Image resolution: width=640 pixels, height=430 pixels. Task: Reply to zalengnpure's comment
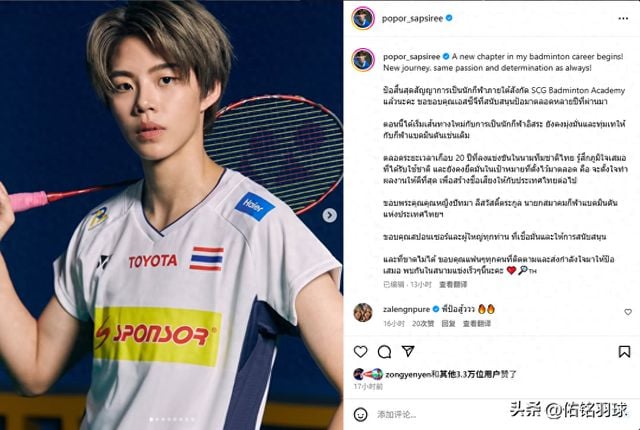click(448, 324)
